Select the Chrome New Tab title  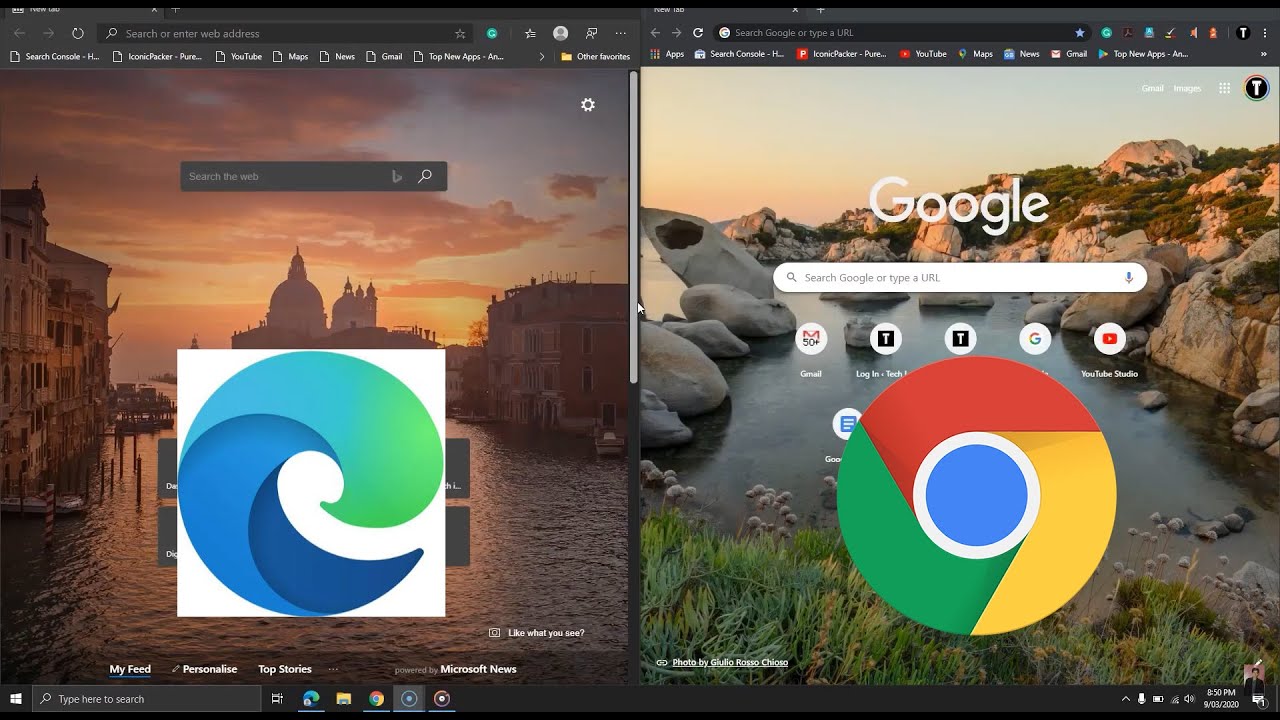pyautogui.click(x=669, y=9)
